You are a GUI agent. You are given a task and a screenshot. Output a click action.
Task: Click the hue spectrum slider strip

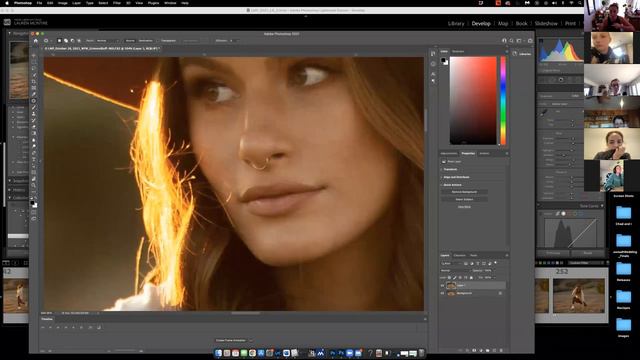[503, 100]
